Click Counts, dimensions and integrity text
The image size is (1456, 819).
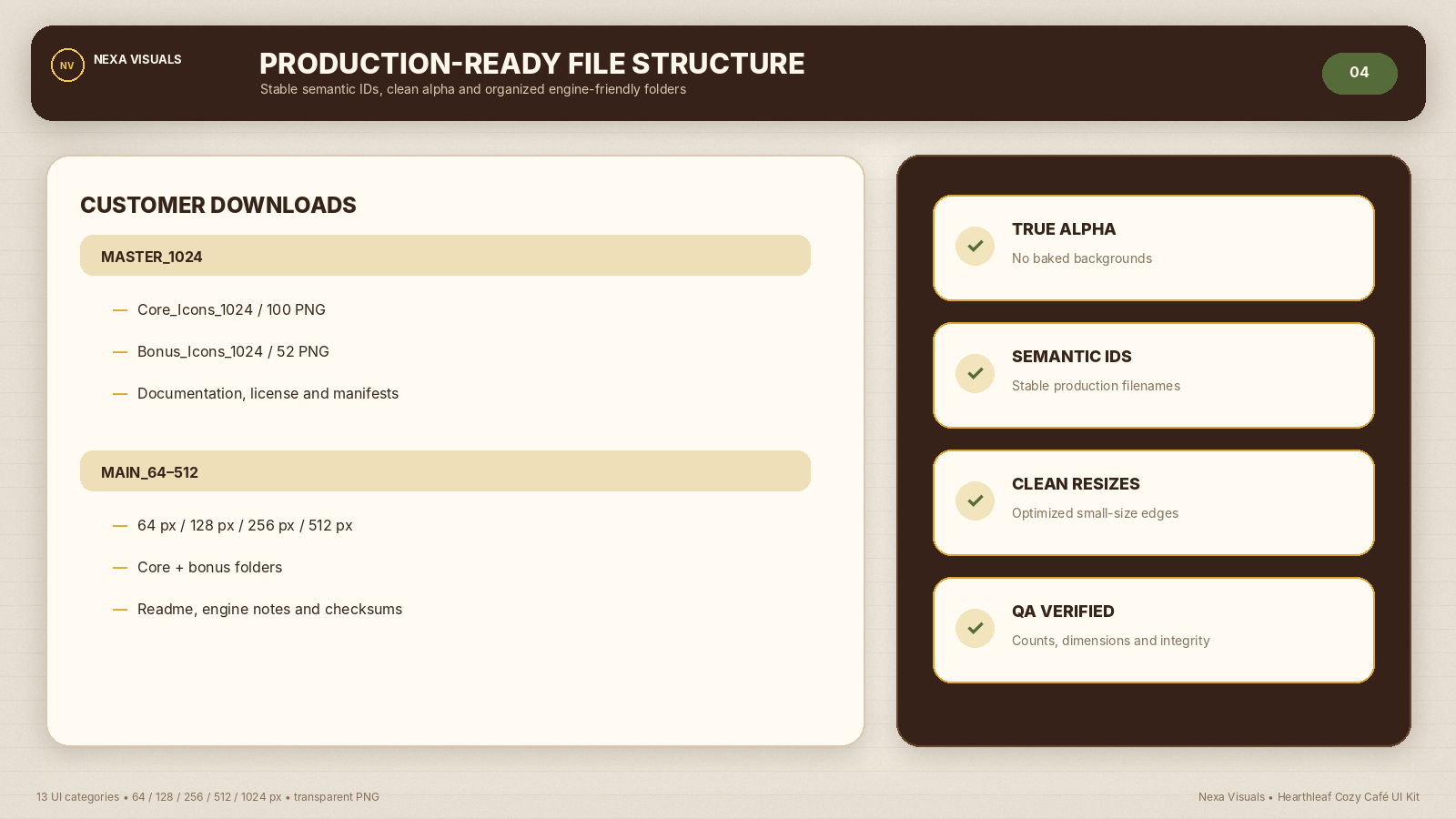(1111, 641)
